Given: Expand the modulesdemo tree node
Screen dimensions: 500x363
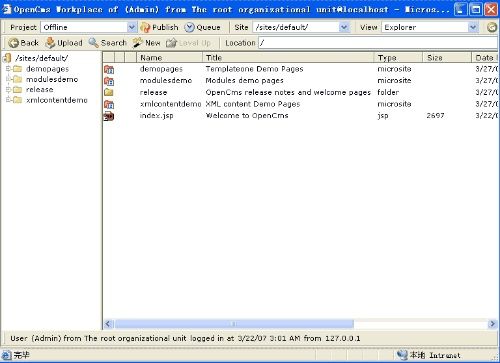Looking at the screenshot, I should (8, 79).
